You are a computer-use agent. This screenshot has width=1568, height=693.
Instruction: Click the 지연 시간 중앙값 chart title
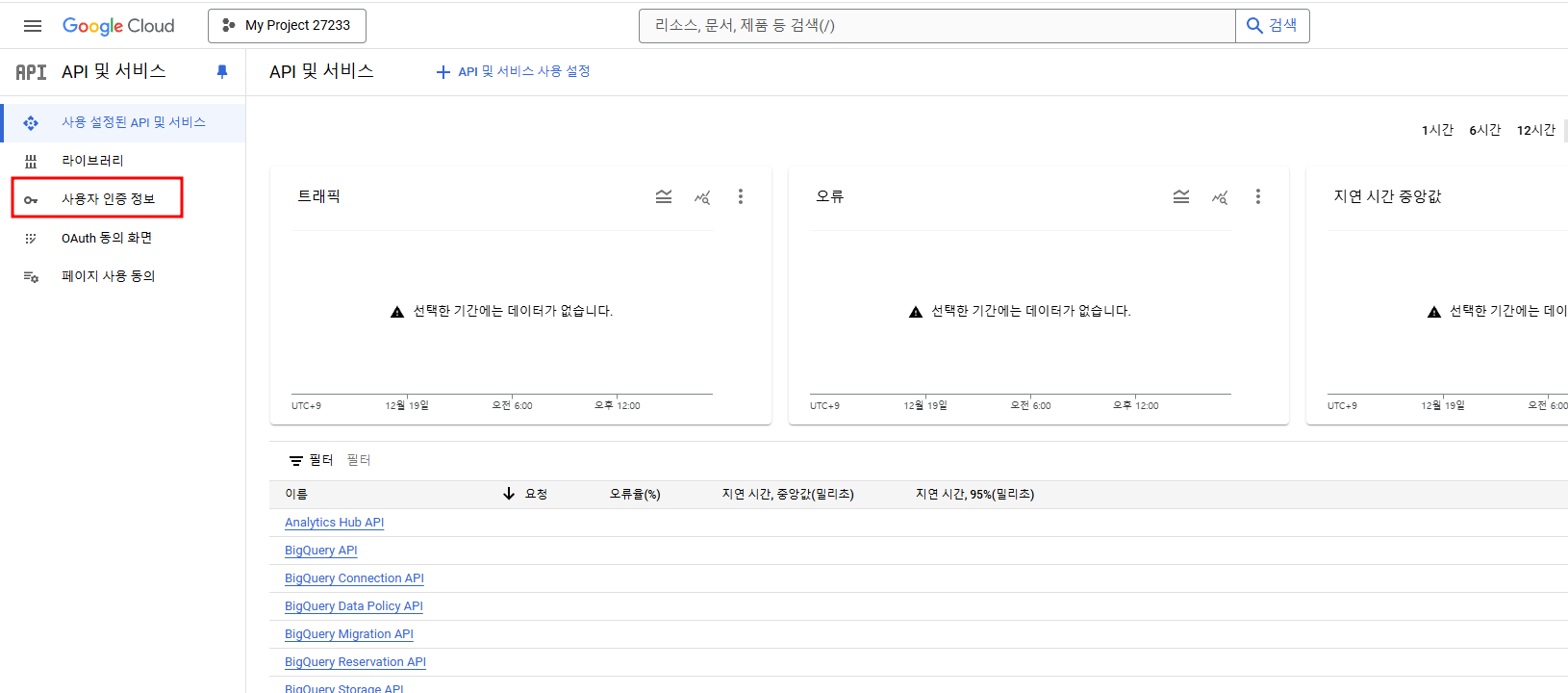tap(1387, 196)
